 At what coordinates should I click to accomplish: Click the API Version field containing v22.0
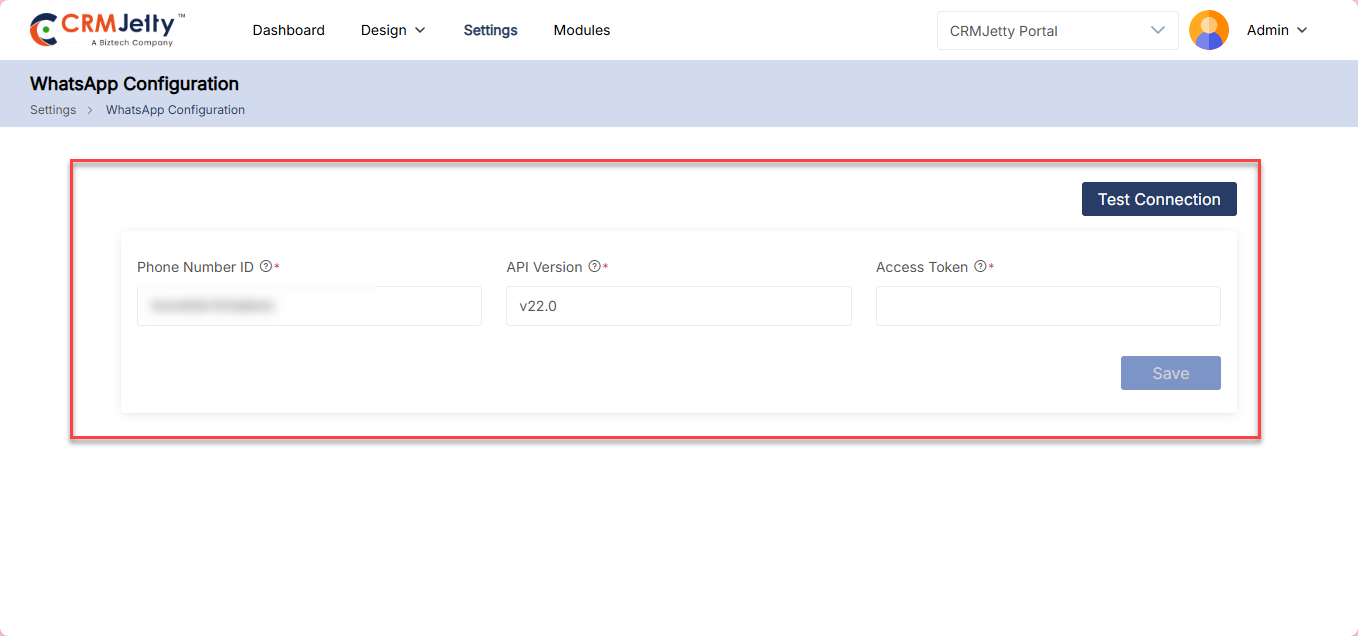click(x=678, y=306)
